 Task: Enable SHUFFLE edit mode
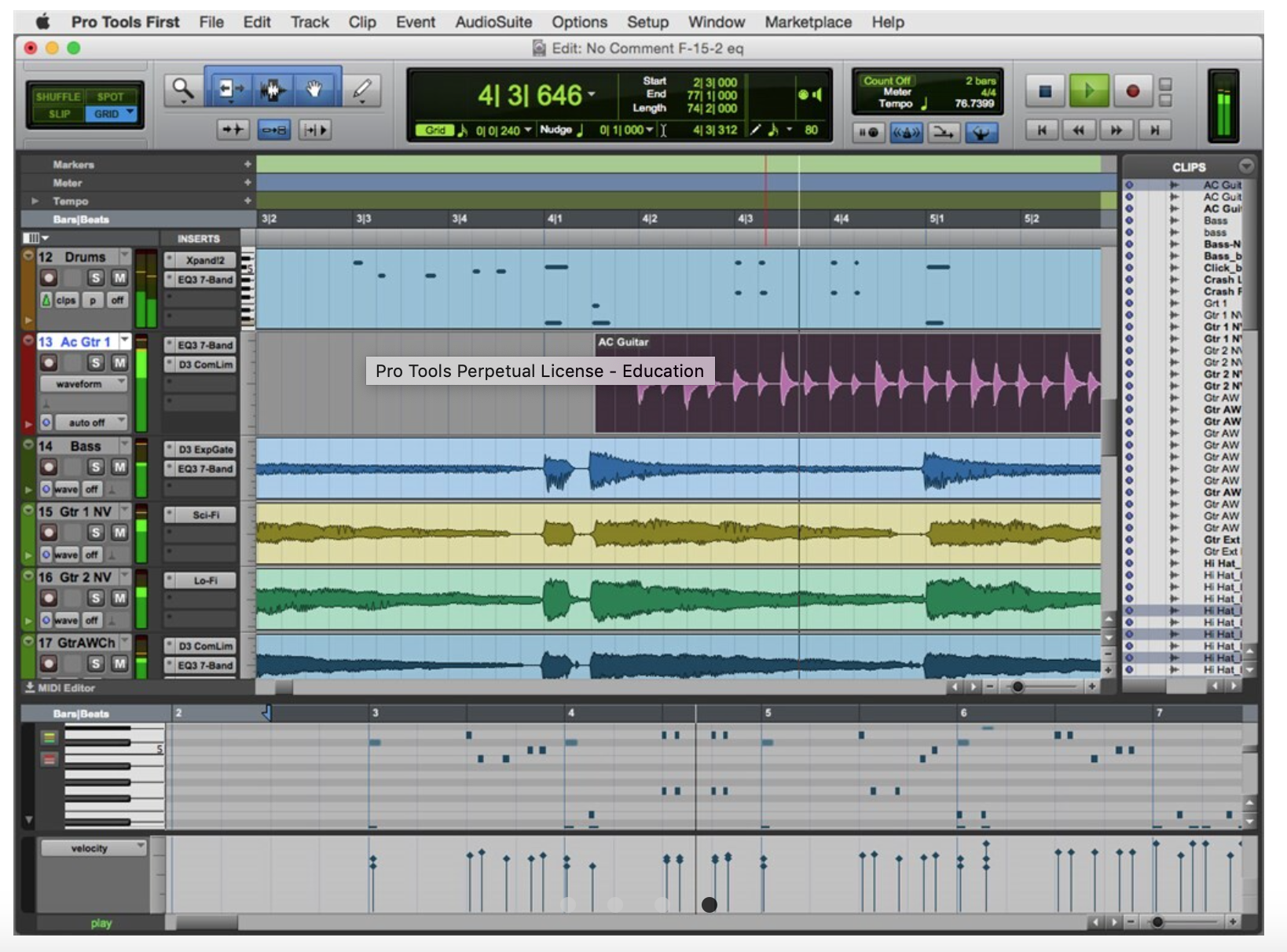(58, 97)
